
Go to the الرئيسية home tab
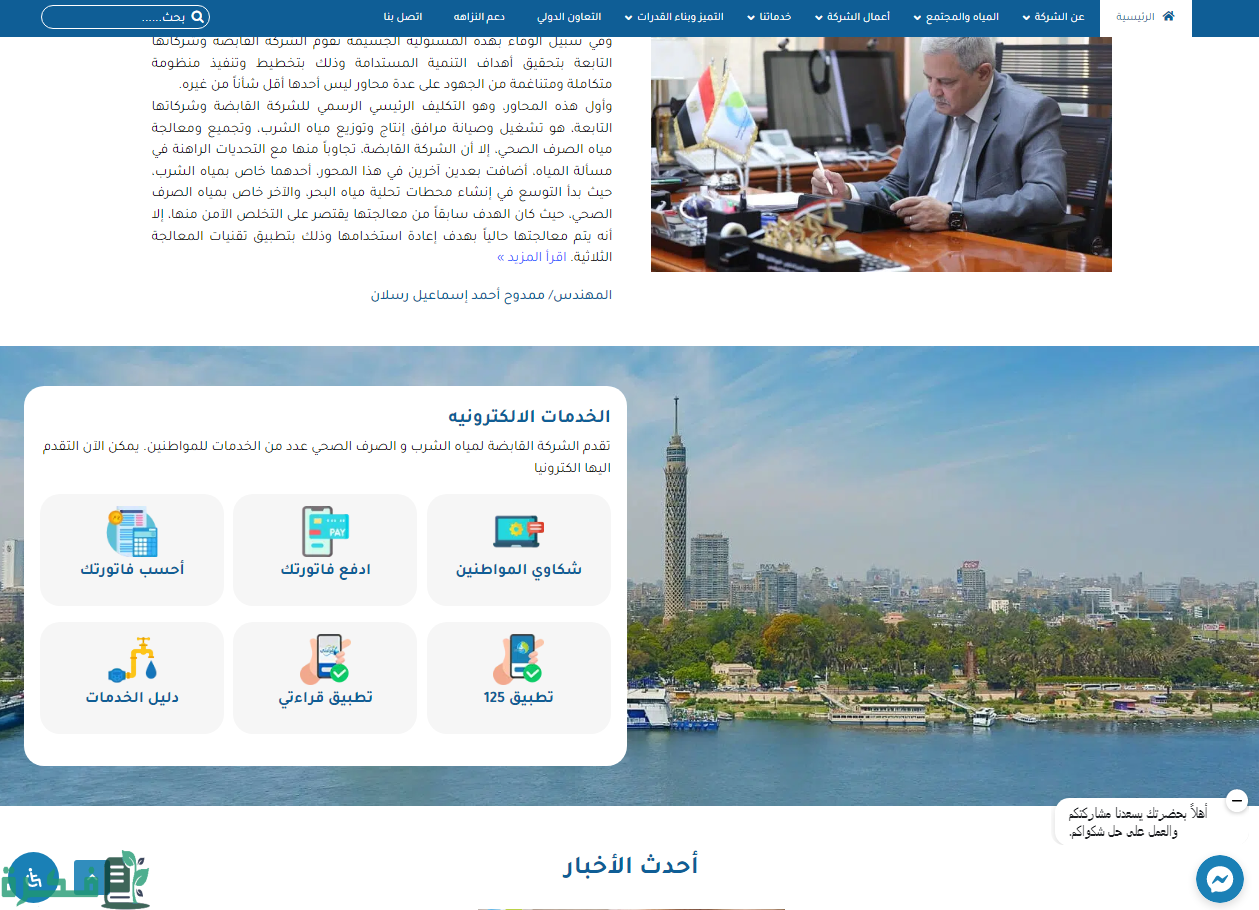coord(1145,17)
